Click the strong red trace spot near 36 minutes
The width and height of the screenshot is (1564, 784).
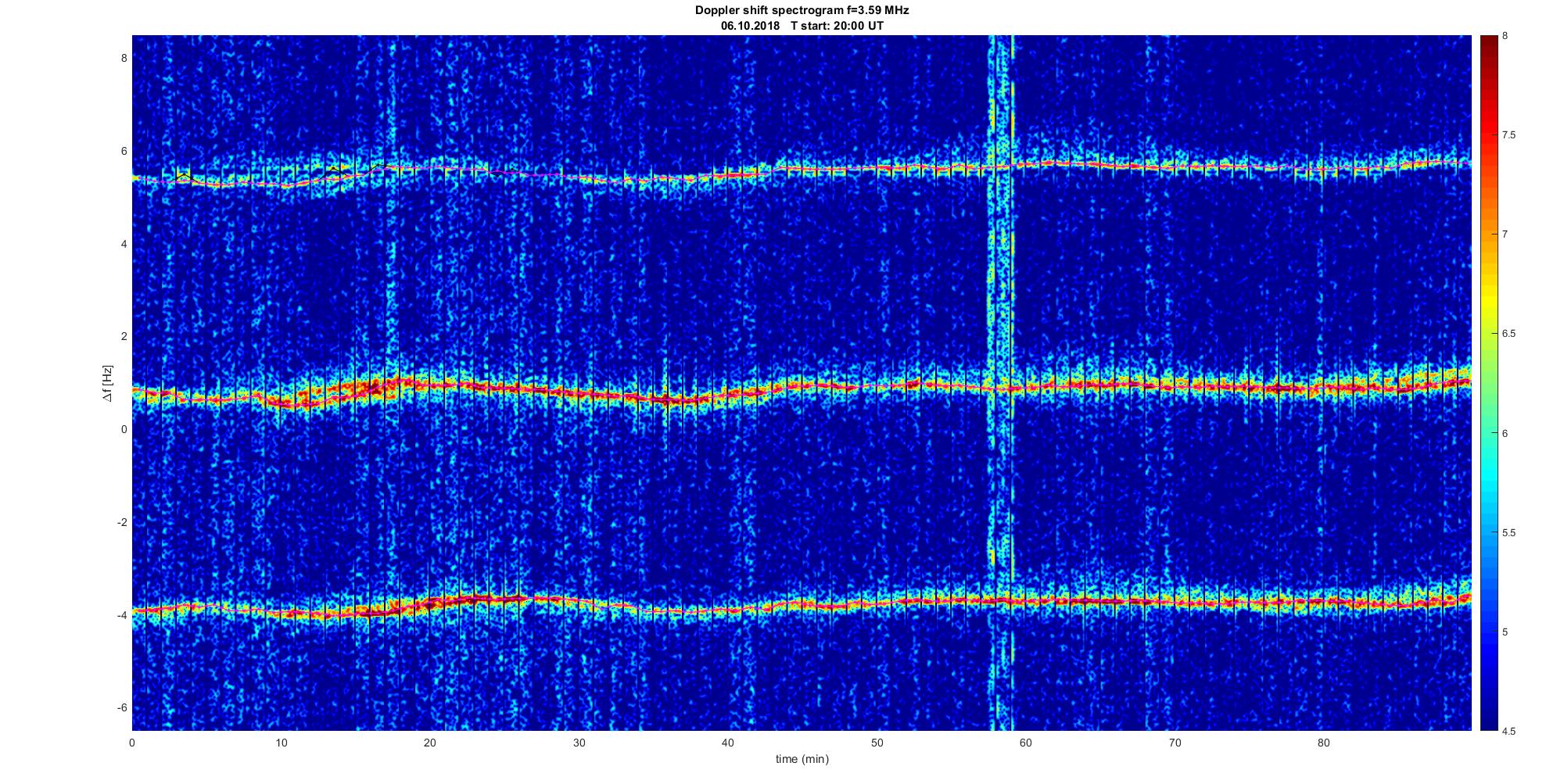(x=666, y=400)
